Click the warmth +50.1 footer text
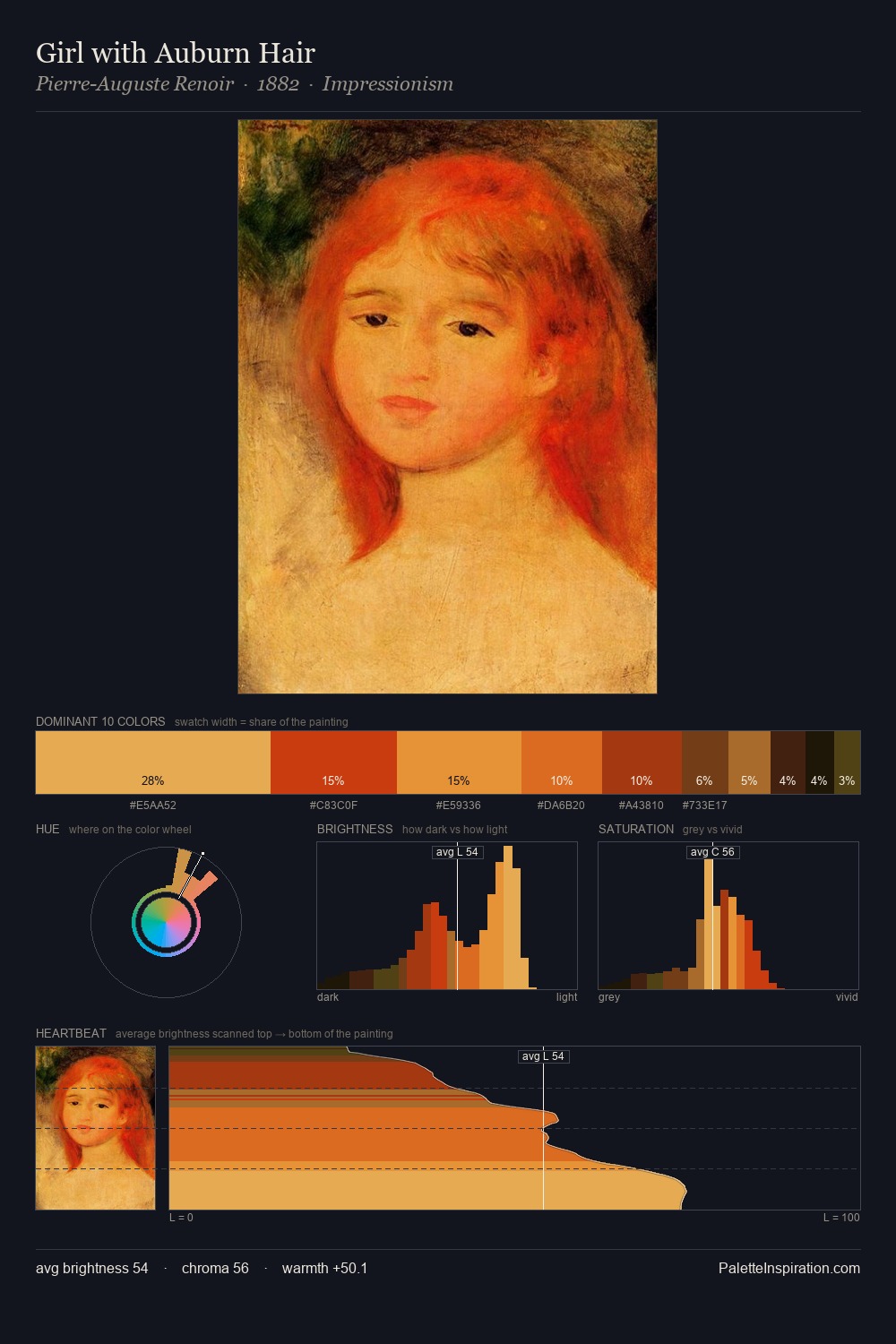896x1344 pixels. (324, 1268)
